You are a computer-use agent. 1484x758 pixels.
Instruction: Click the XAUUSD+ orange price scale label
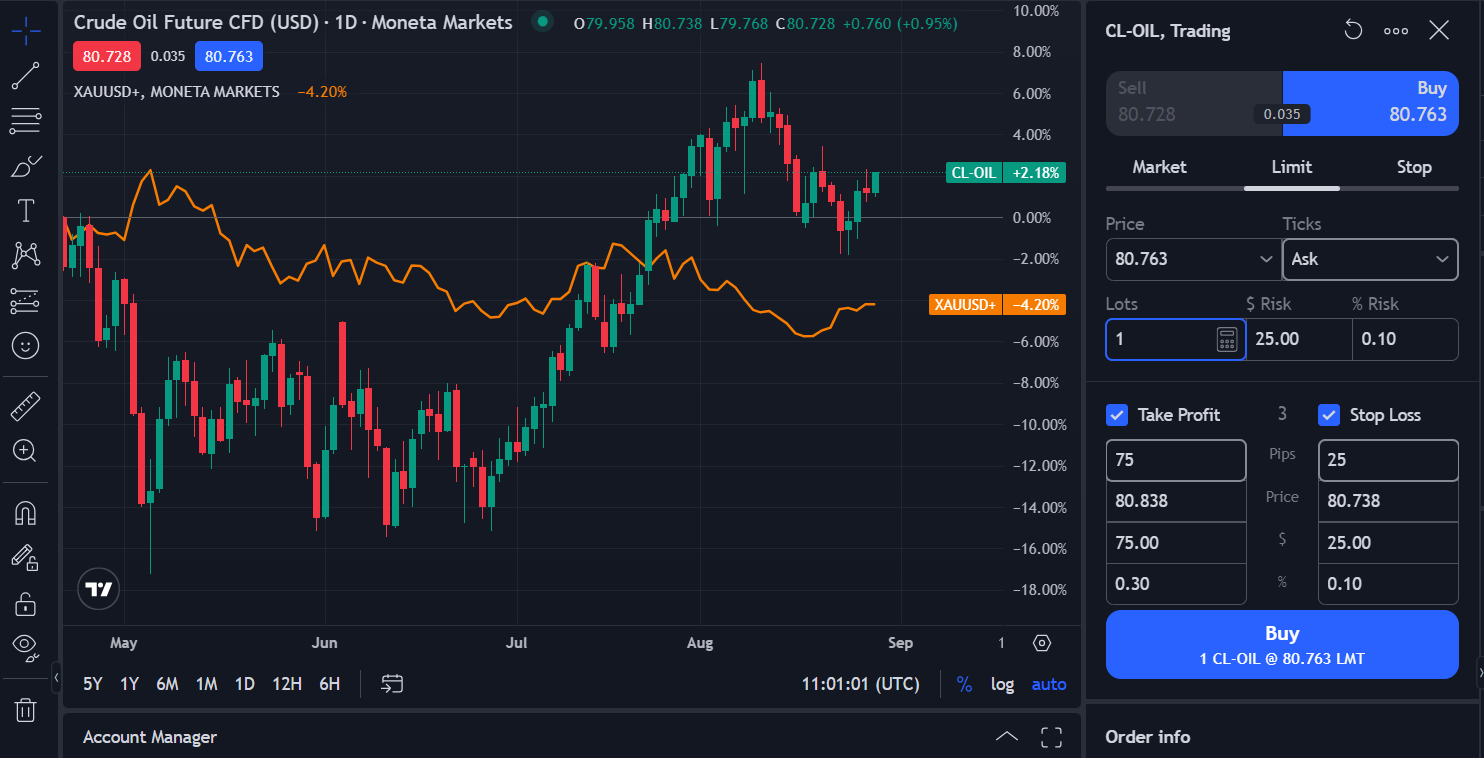(997, 305)
